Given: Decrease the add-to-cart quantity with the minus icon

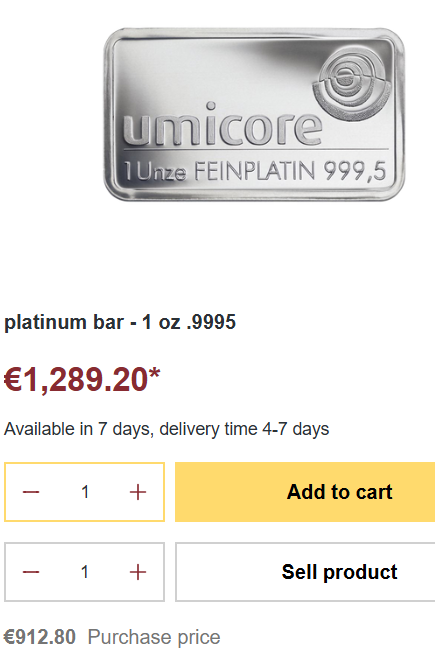Looking at the screenshot, I should pos(31,492).
